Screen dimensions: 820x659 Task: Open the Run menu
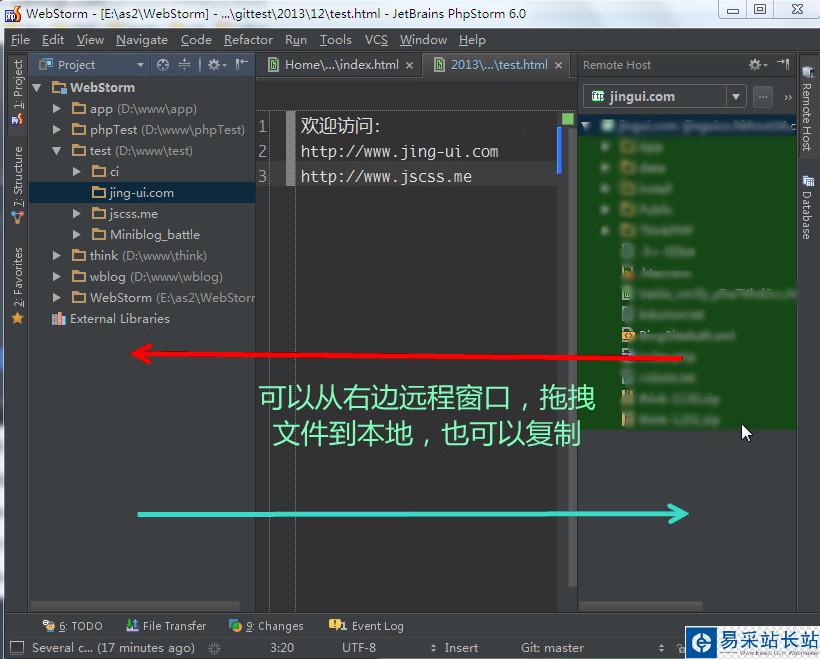295,40
